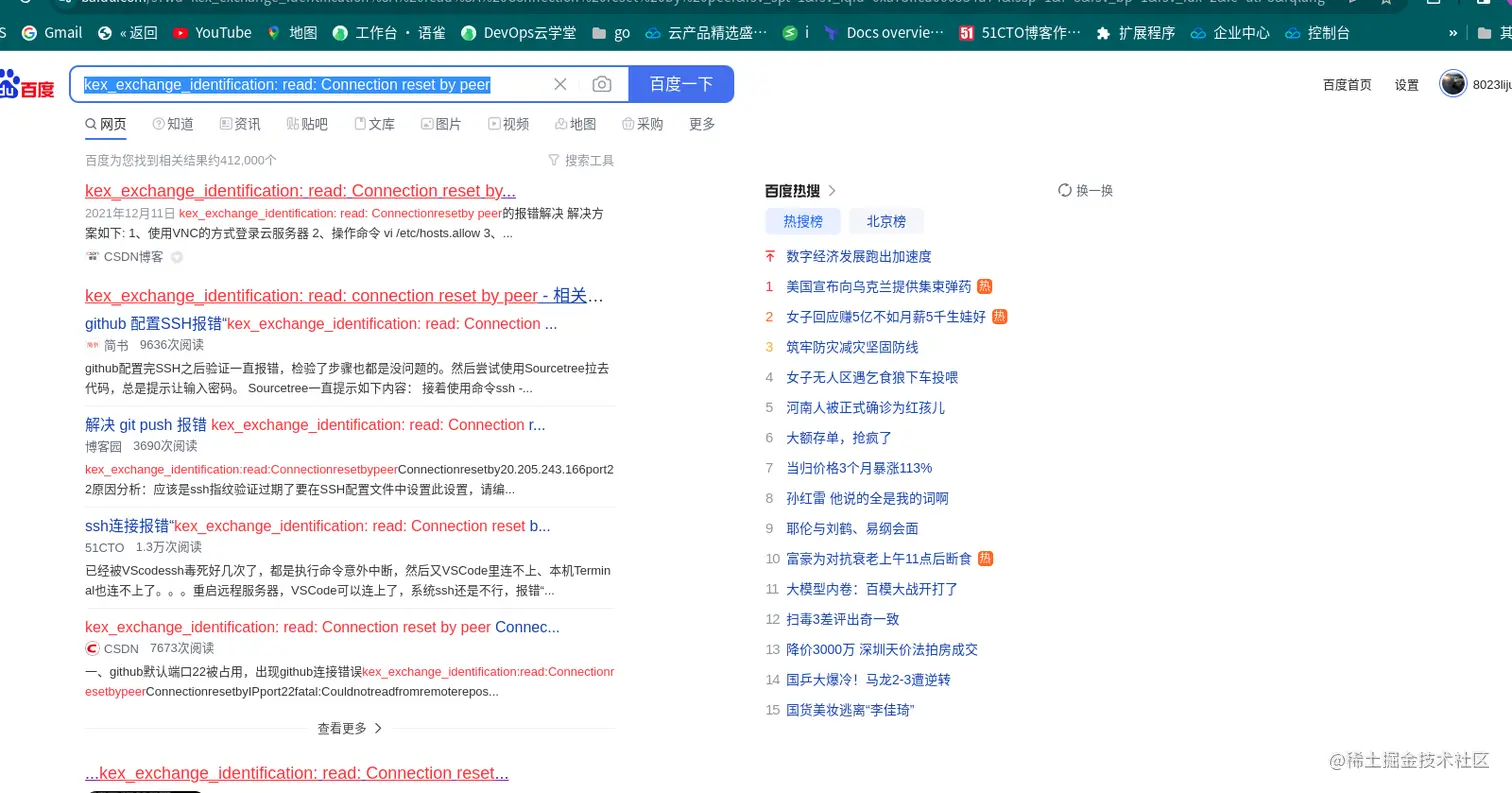Select the 网页 tab
The width and height of the screenshot is (1512, 793).
pos(106,124)
